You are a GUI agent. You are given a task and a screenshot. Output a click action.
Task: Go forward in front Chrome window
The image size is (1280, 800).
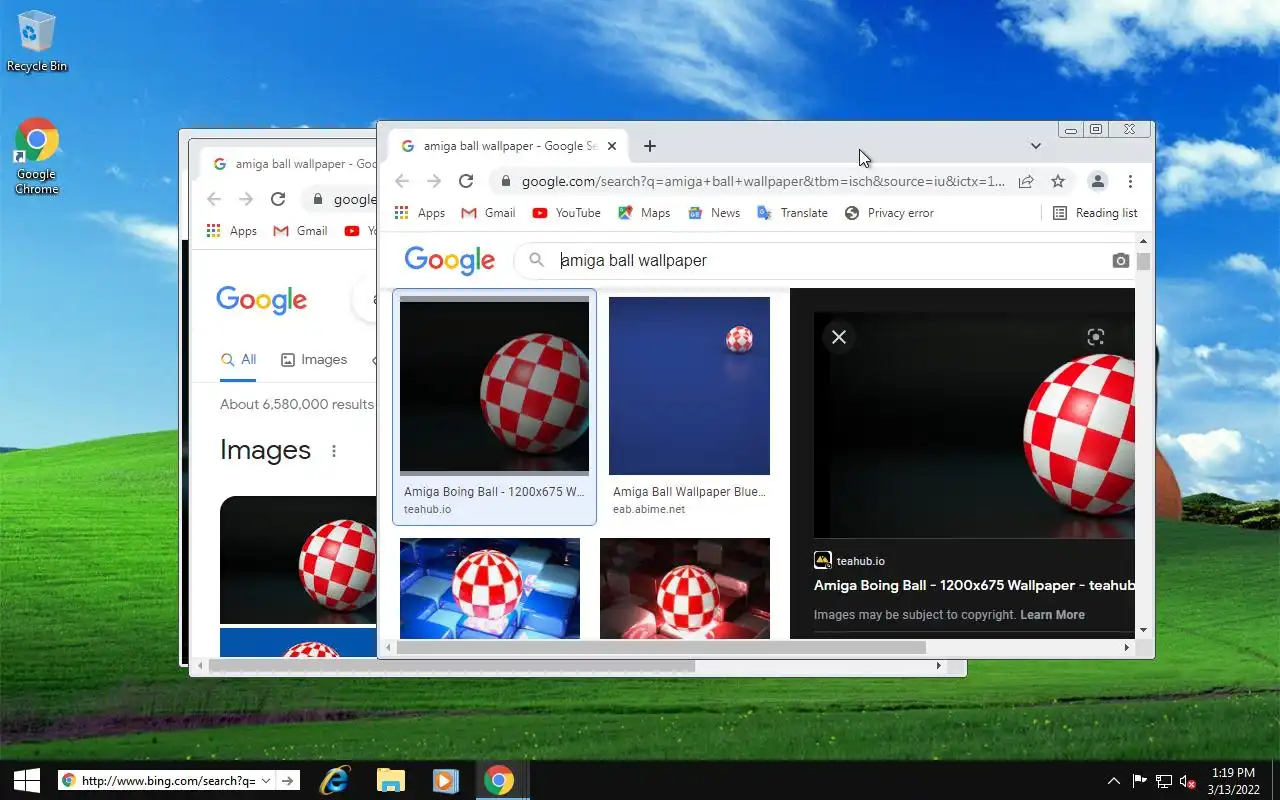[x=434, y=181]
